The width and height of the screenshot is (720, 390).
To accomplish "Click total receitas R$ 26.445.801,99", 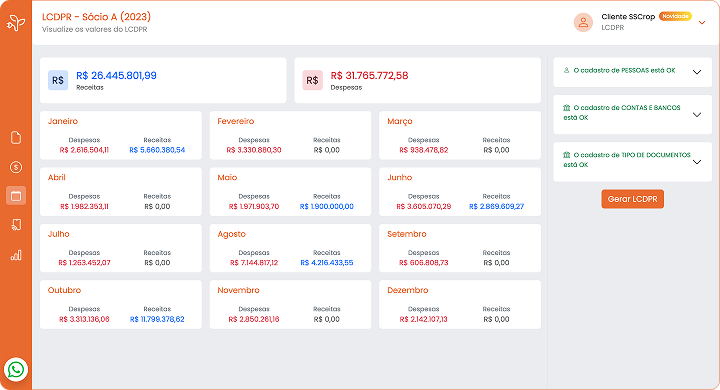I will click(116, 75).
